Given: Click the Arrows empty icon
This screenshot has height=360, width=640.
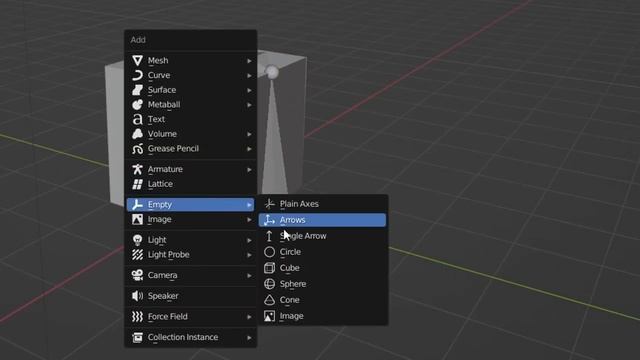Looking at the screenshot, I should point(269,220).
